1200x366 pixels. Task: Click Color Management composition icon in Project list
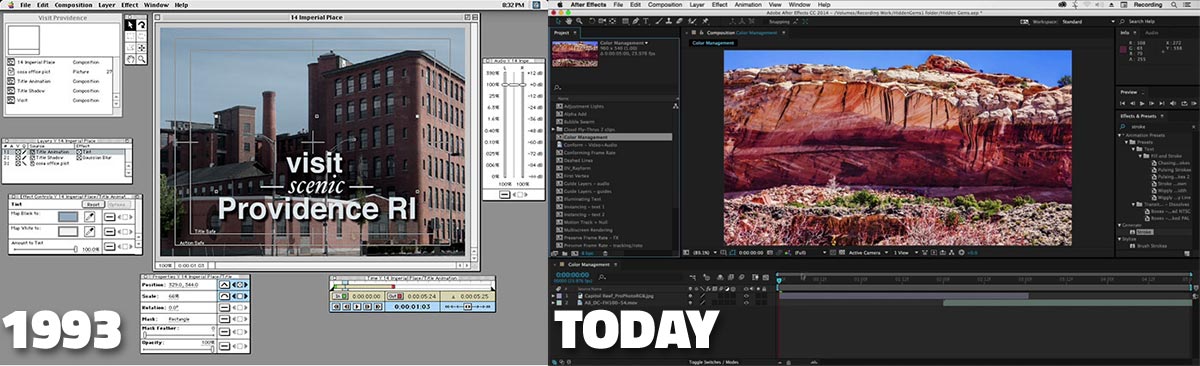pyautogui.click(x=559, y=137)
